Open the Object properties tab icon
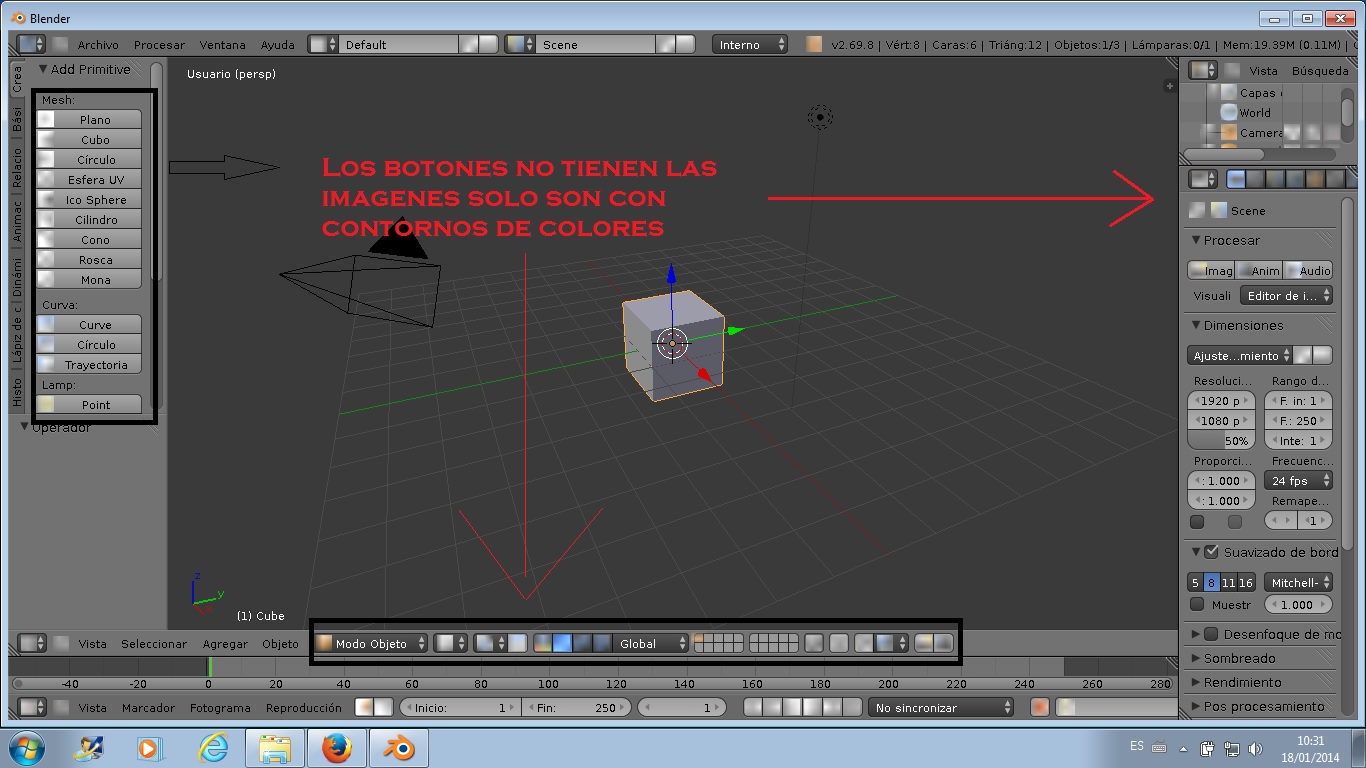The width and height of the screenshot is (1366, 768). point(1315,179)
